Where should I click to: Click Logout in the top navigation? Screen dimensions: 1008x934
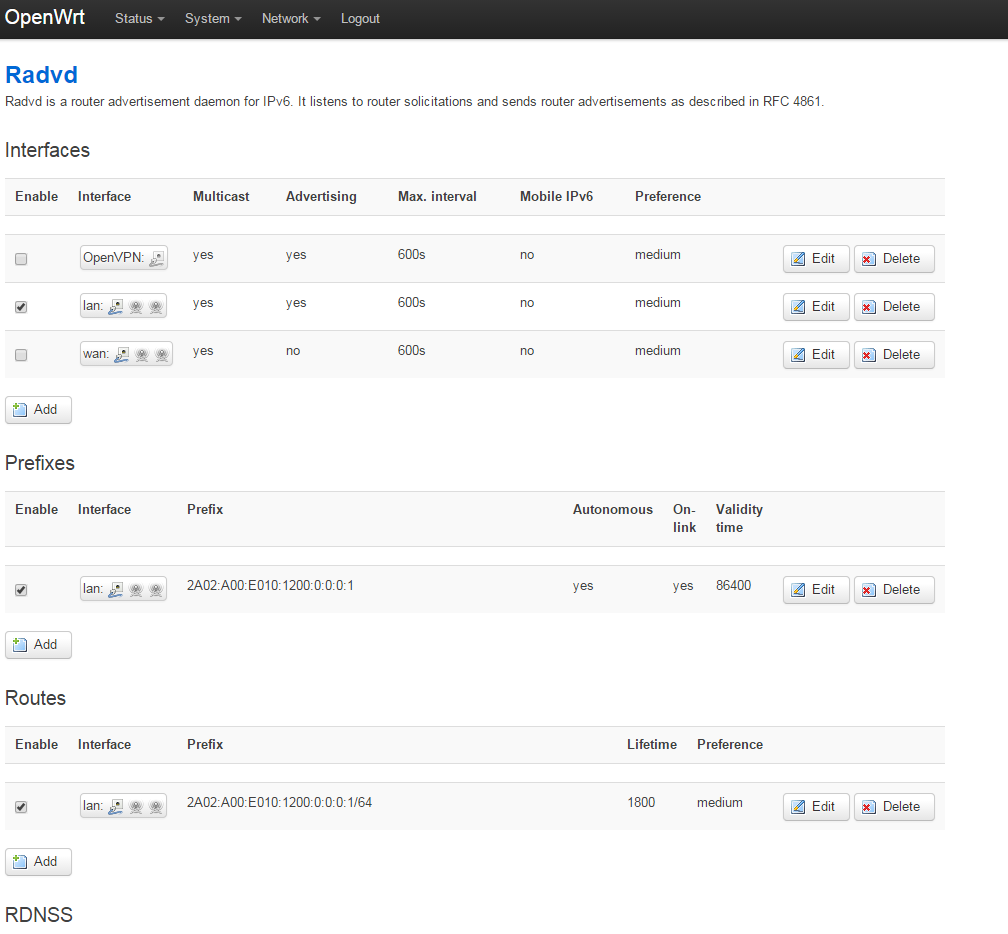pyautogui.click(x=360, y=19)
